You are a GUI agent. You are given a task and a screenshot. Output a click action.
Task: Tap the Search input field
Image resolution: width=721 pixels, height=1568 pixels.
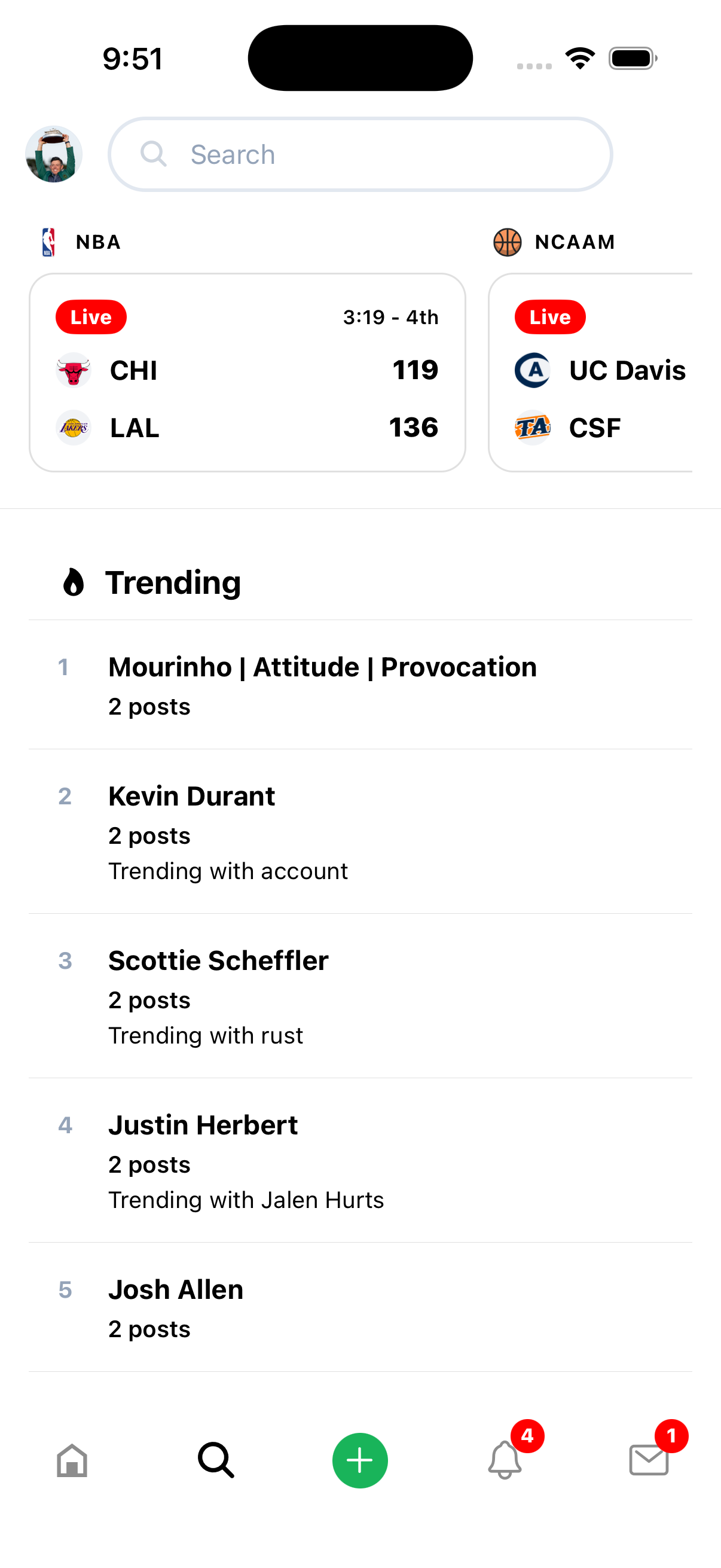click(360, 154)
